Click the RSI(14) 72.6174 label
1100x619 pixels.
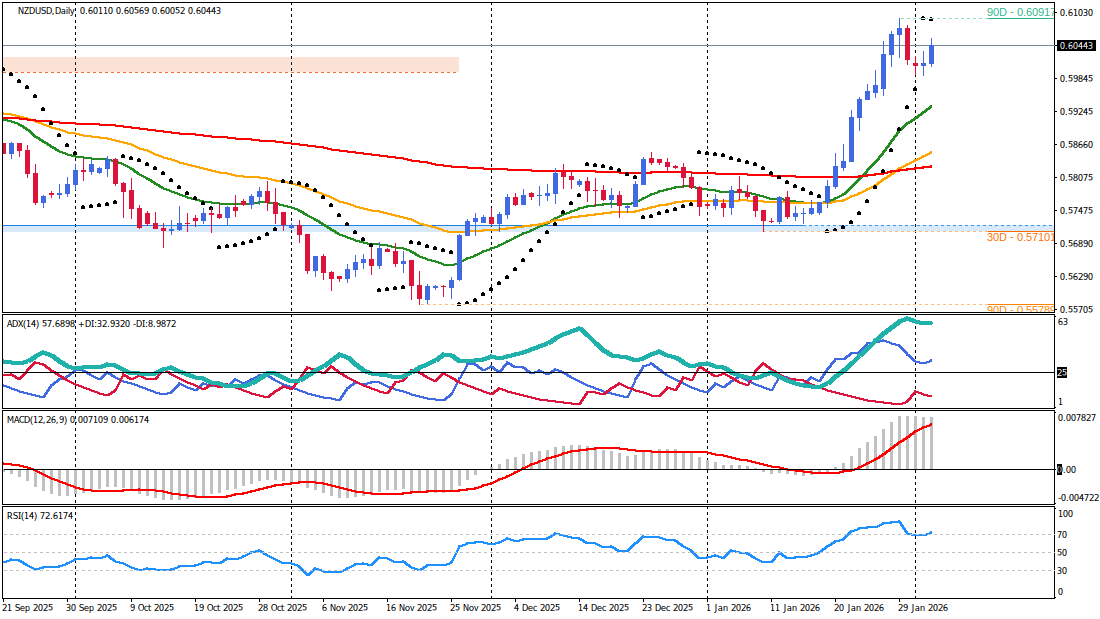(39, 515)
